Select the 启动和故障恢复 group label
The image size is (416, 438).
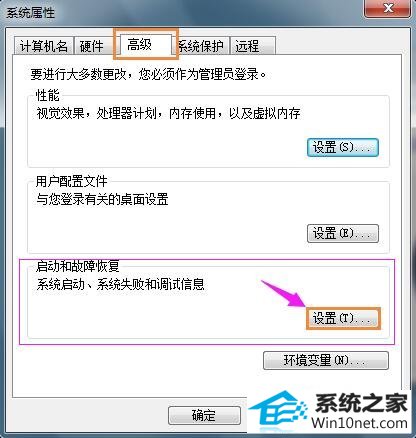pyautogui.click(x=78, y=266)
